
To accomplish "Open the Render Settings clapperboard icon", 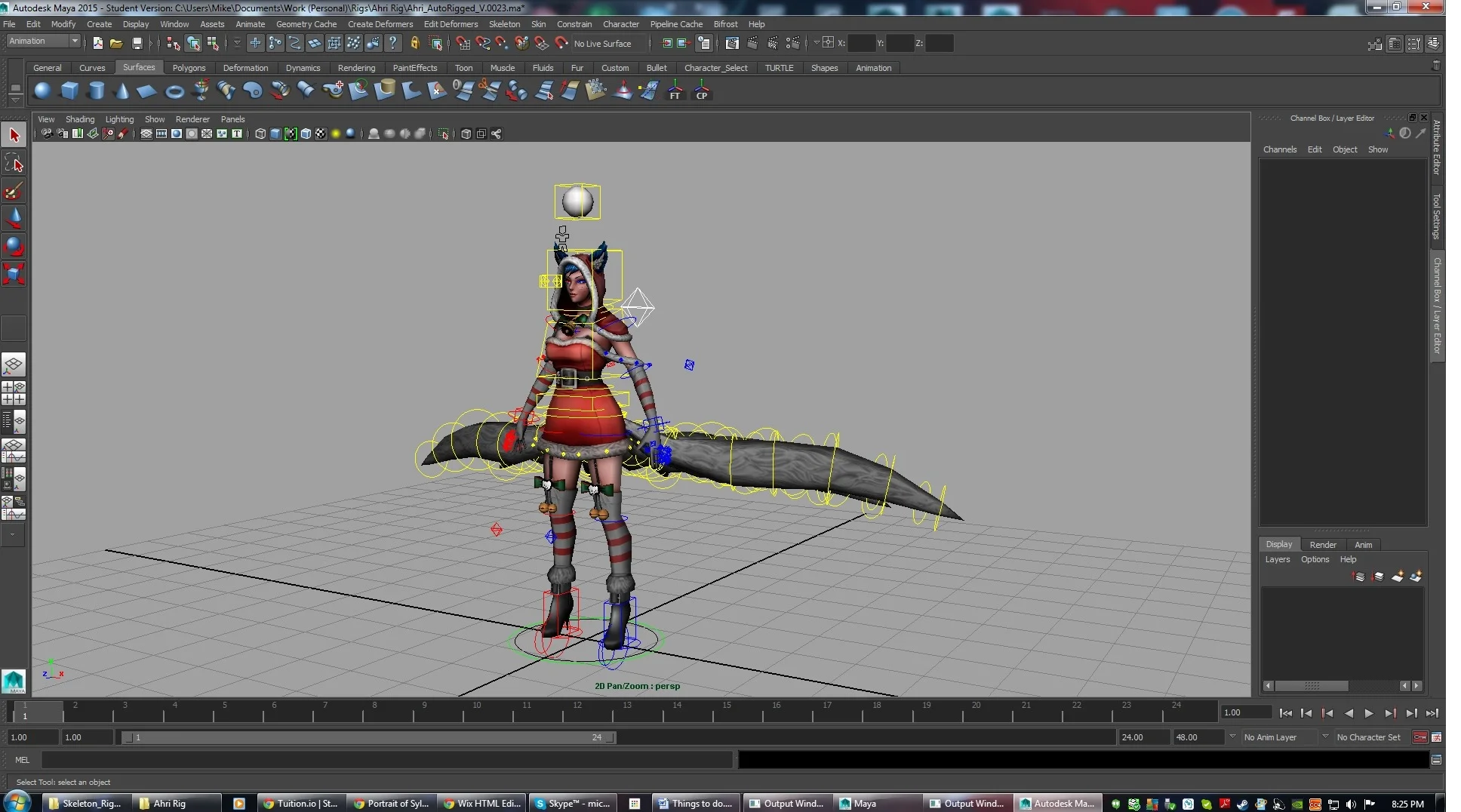I will pos(792,44).
